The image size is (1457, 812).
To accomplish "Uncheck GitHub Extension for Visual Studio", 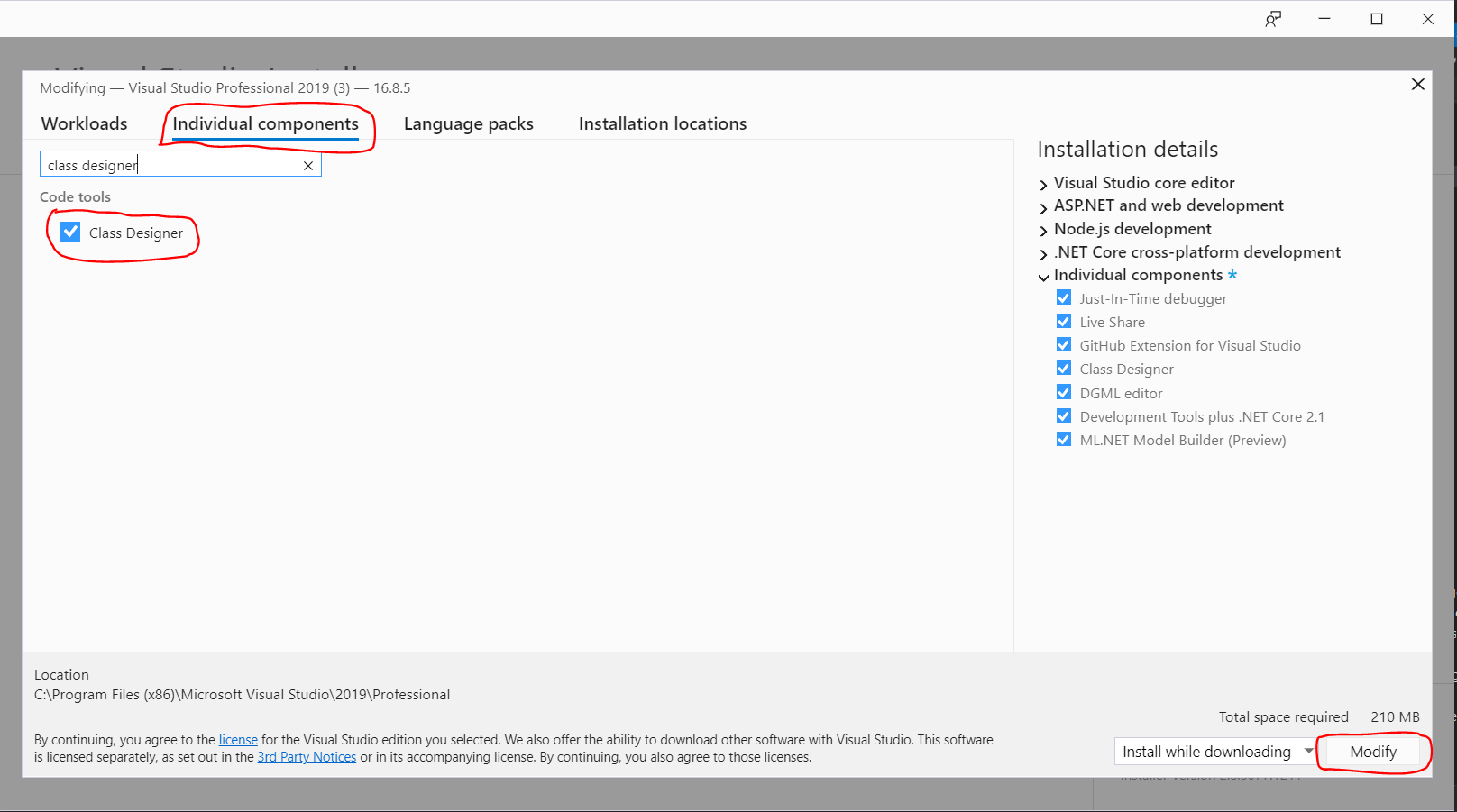I will tap(1064, 345).
